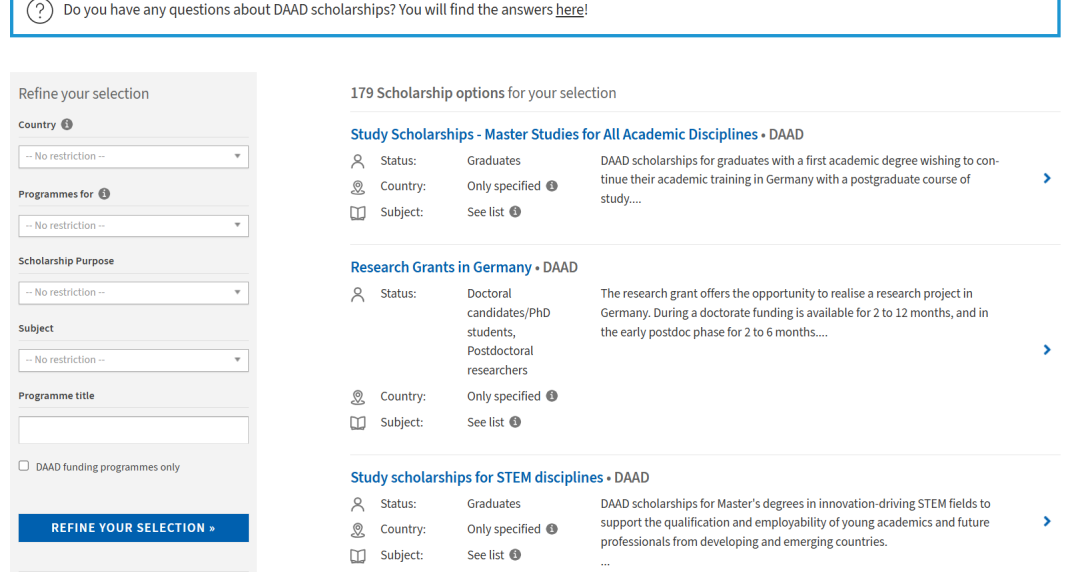Click Subject info icon in STEM scholarships entry
Image resolution: width=1080 pixels, height=572 pixels.
[x=515, y=555]
